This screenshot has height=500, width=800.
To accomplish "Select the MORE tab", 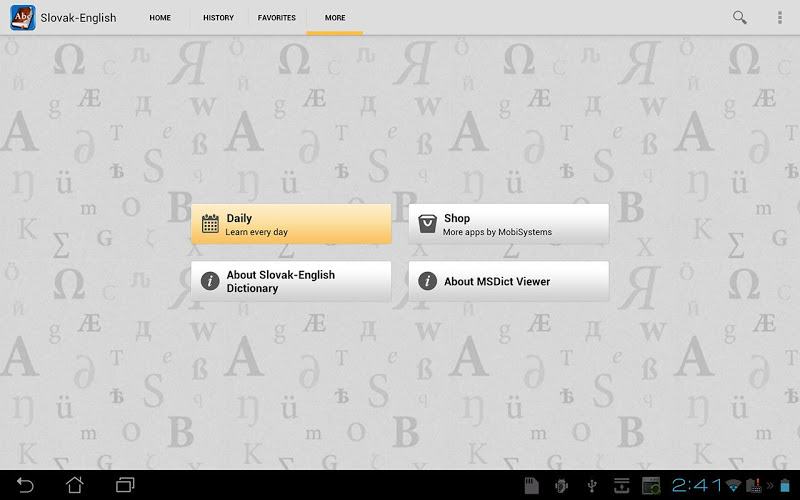I will 335,17.
